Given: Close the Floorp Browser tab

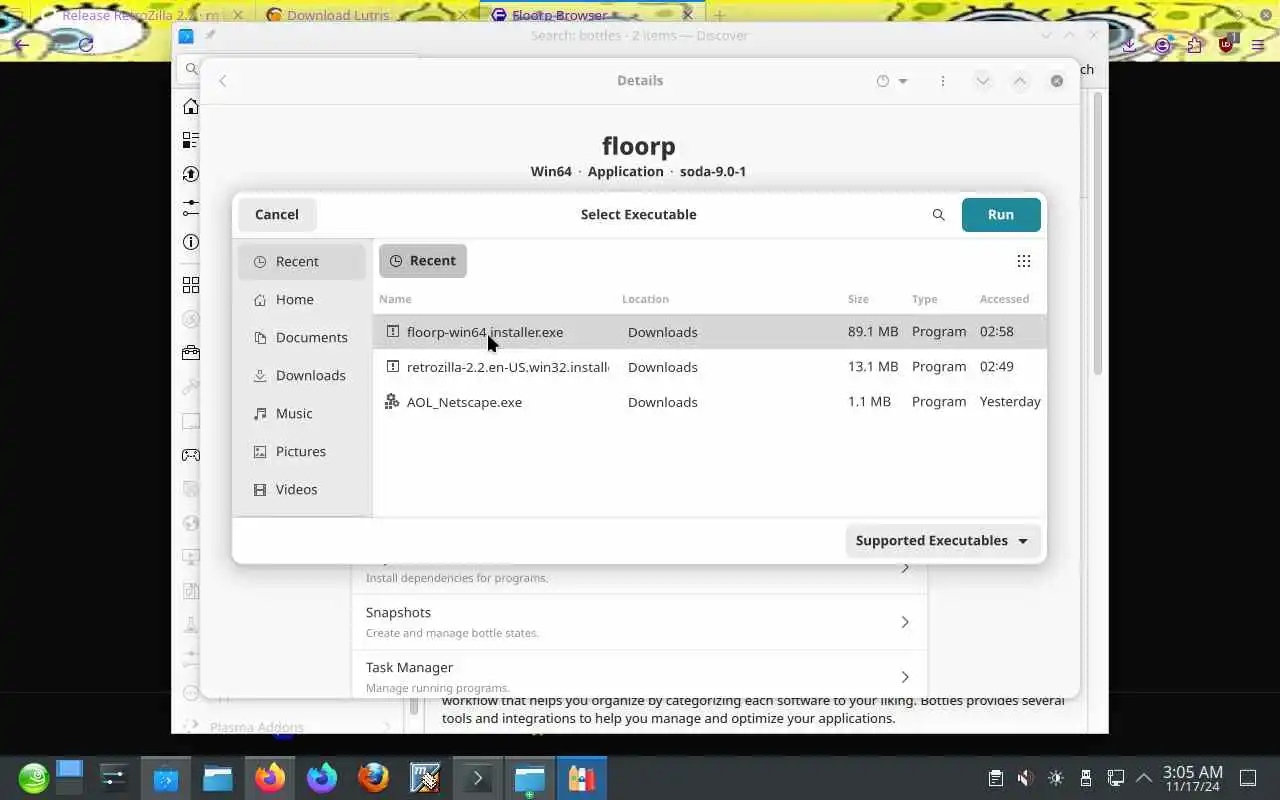Looking at the screenshot, I should click(687, 15).
